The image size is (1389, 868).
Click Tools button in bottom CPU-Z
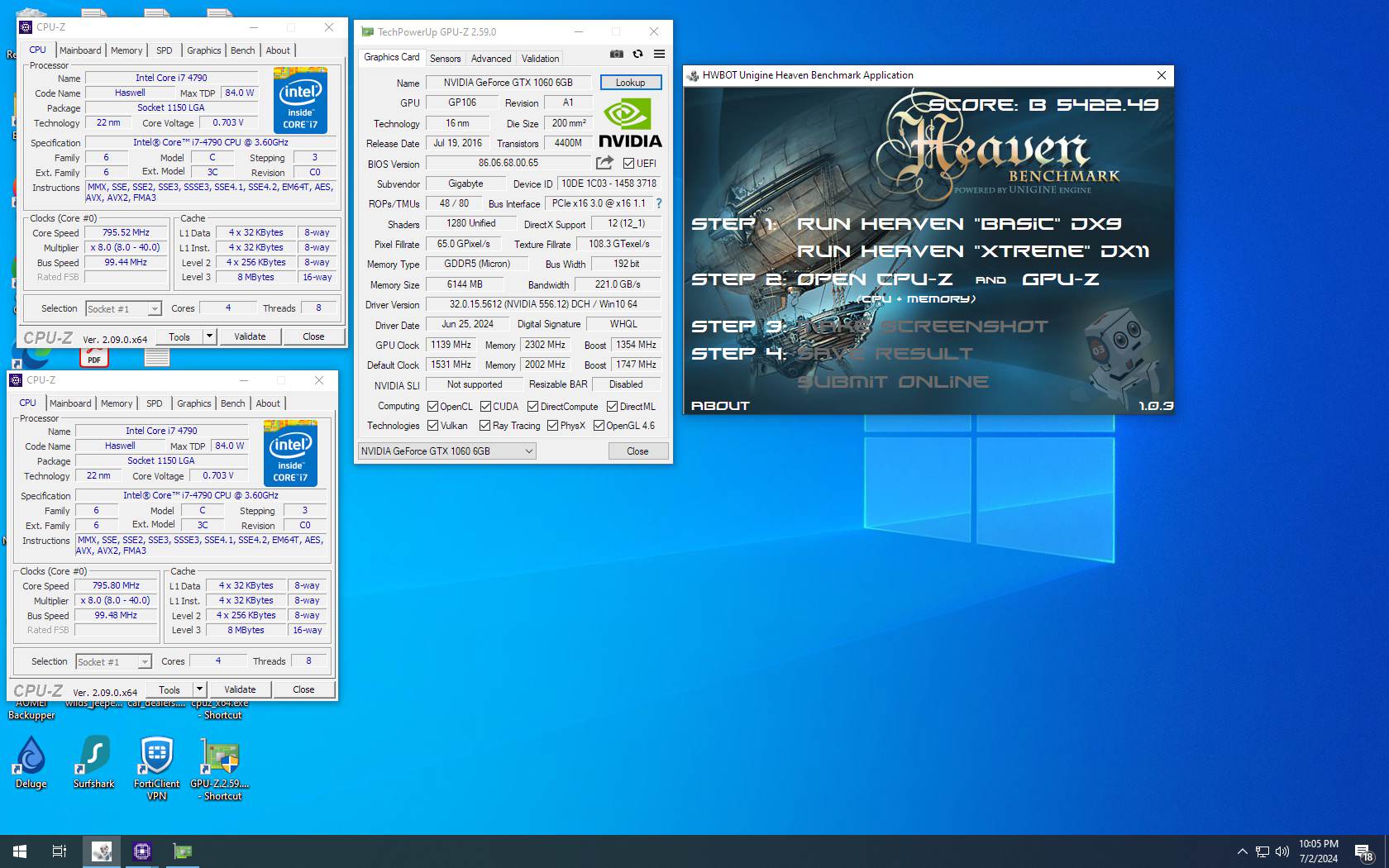[x=169, y=689]
